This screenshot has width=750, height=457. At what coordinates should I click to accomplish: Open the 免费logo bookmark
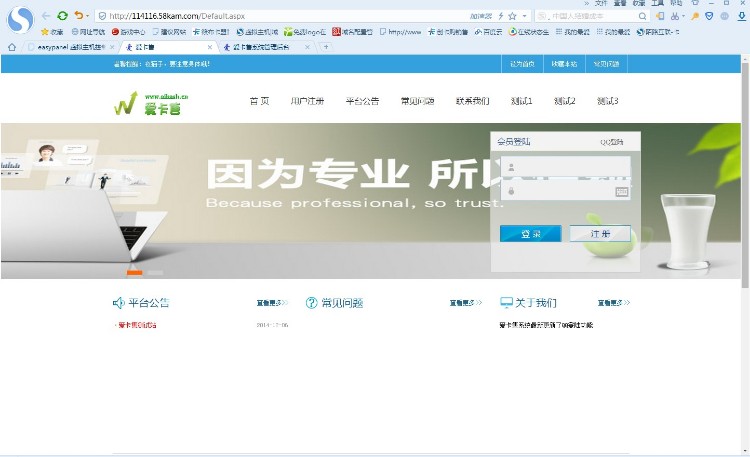[x=305, y=32]
